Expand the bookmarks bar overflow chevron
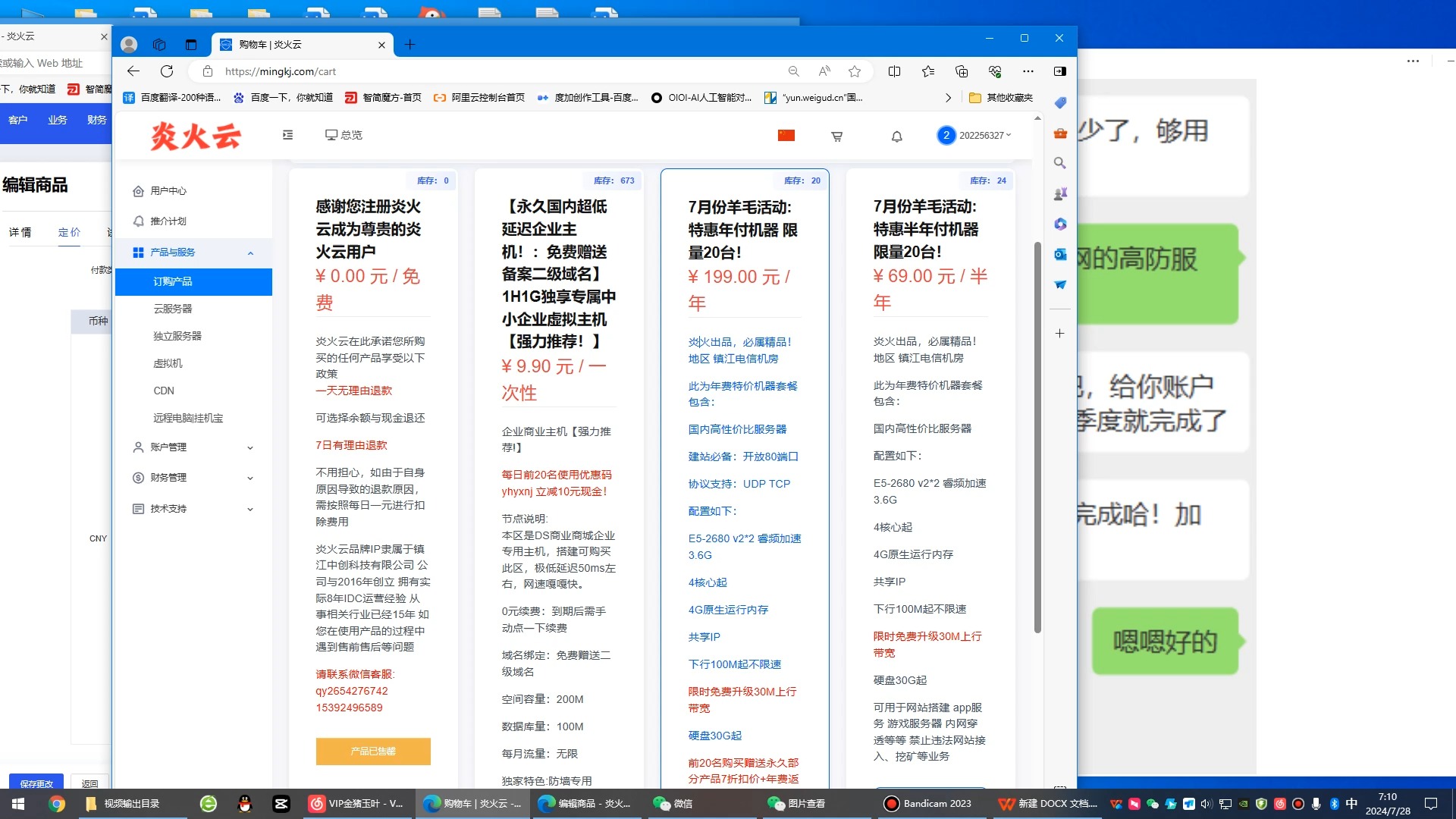The height and width of the screenshot is (819, 1456). tap(948, 98)
